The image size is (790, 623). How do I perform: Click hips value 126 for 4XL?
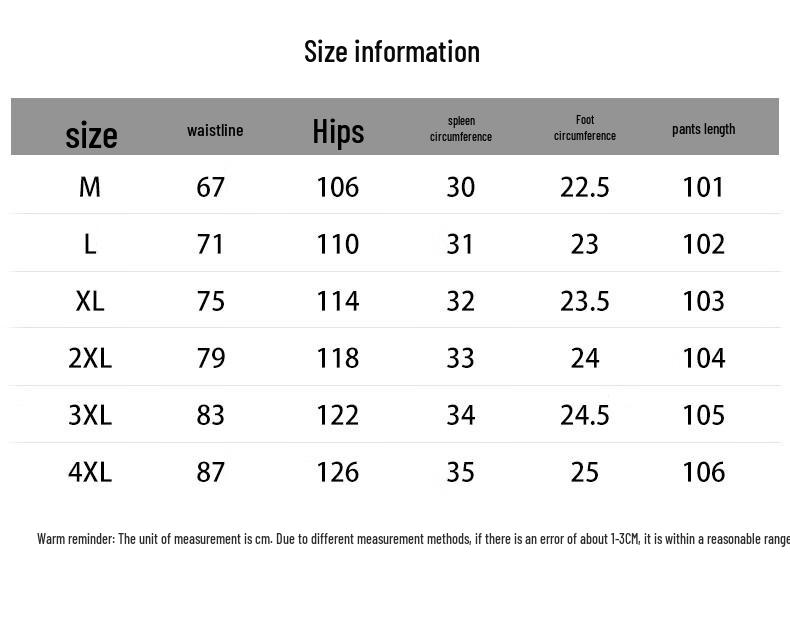click(338, 472)
